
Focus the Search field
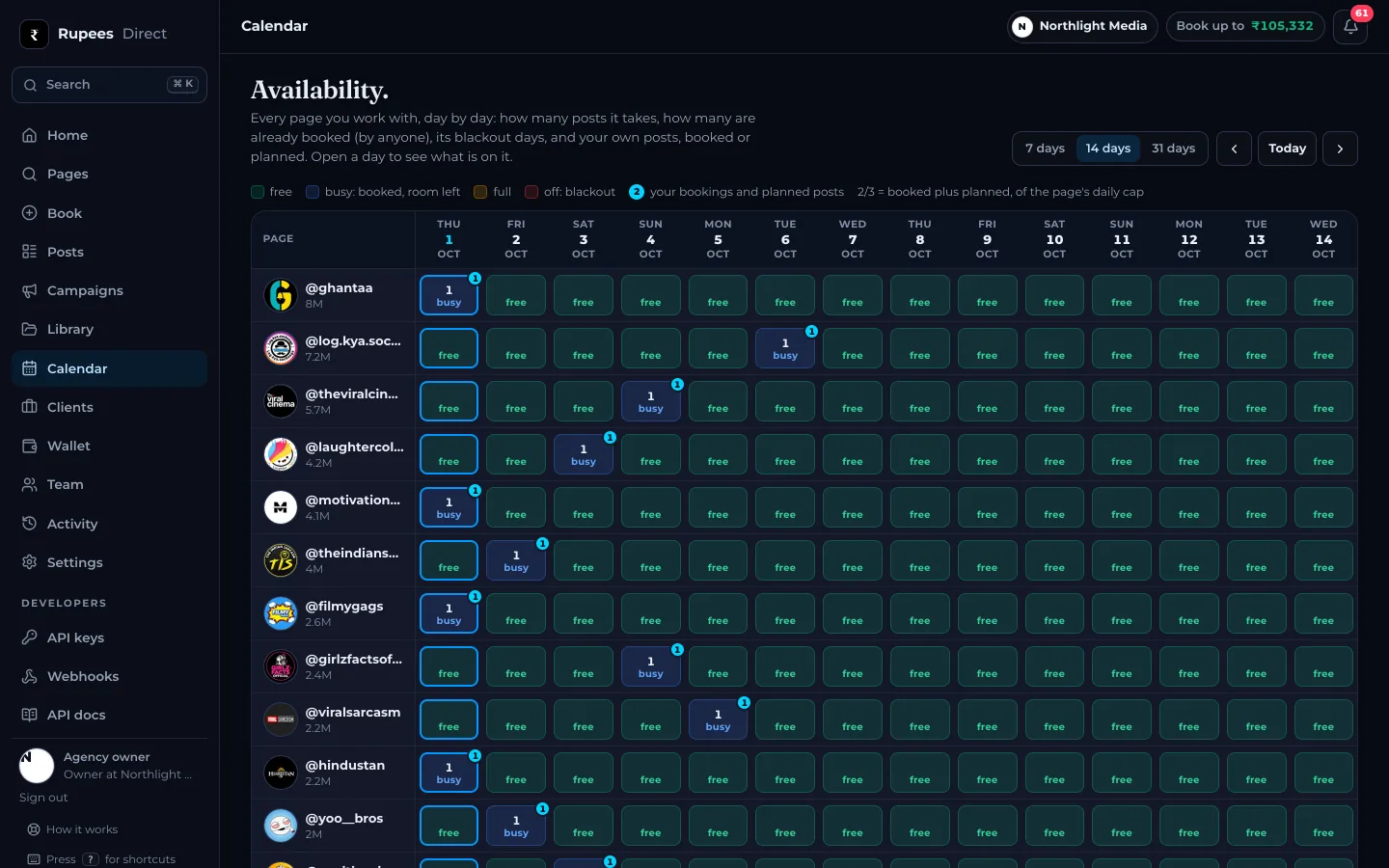pos(109,85)
